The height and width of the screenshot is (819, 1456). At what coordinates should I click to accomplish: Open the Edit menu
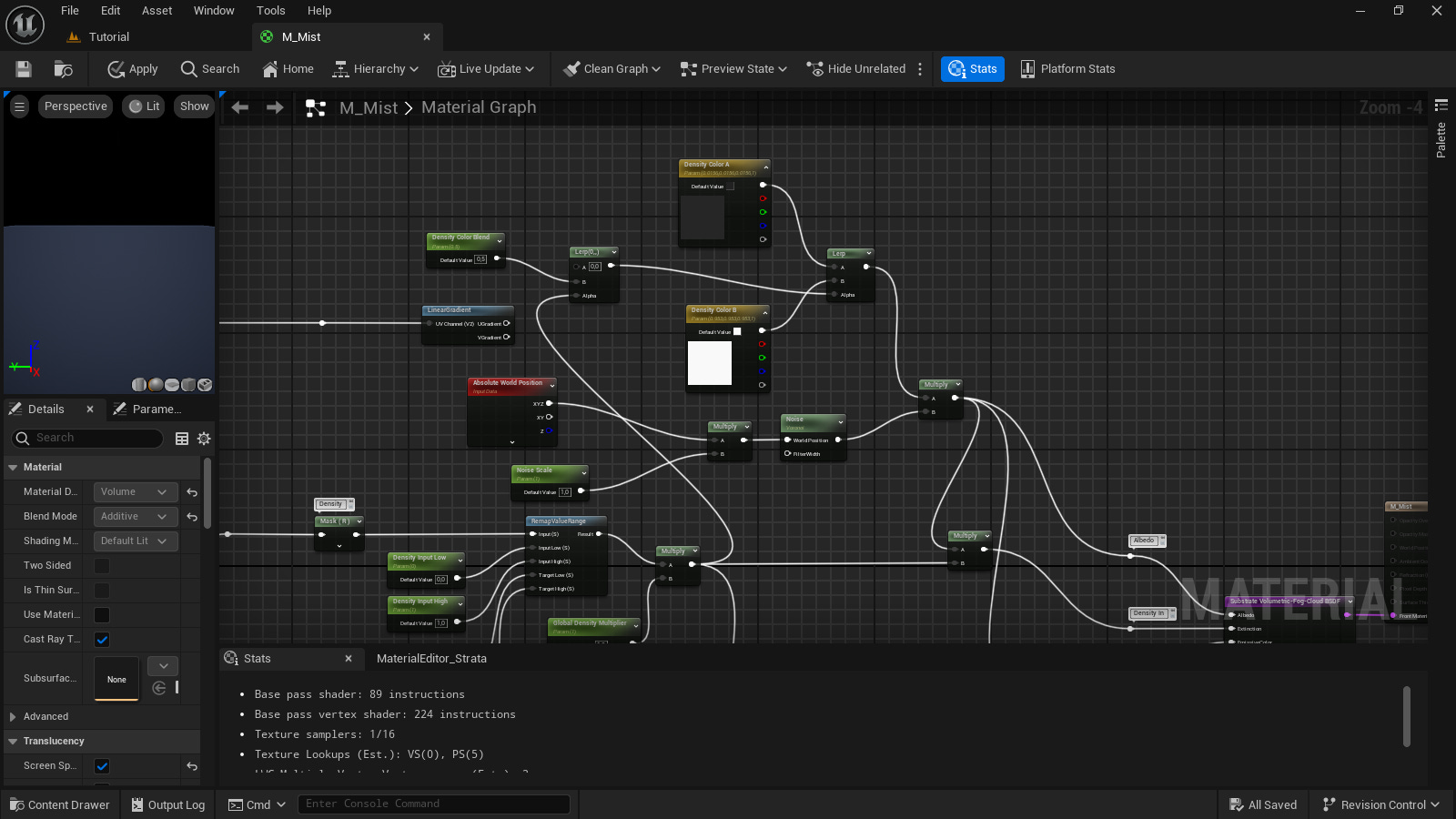(x=111, y=11)
